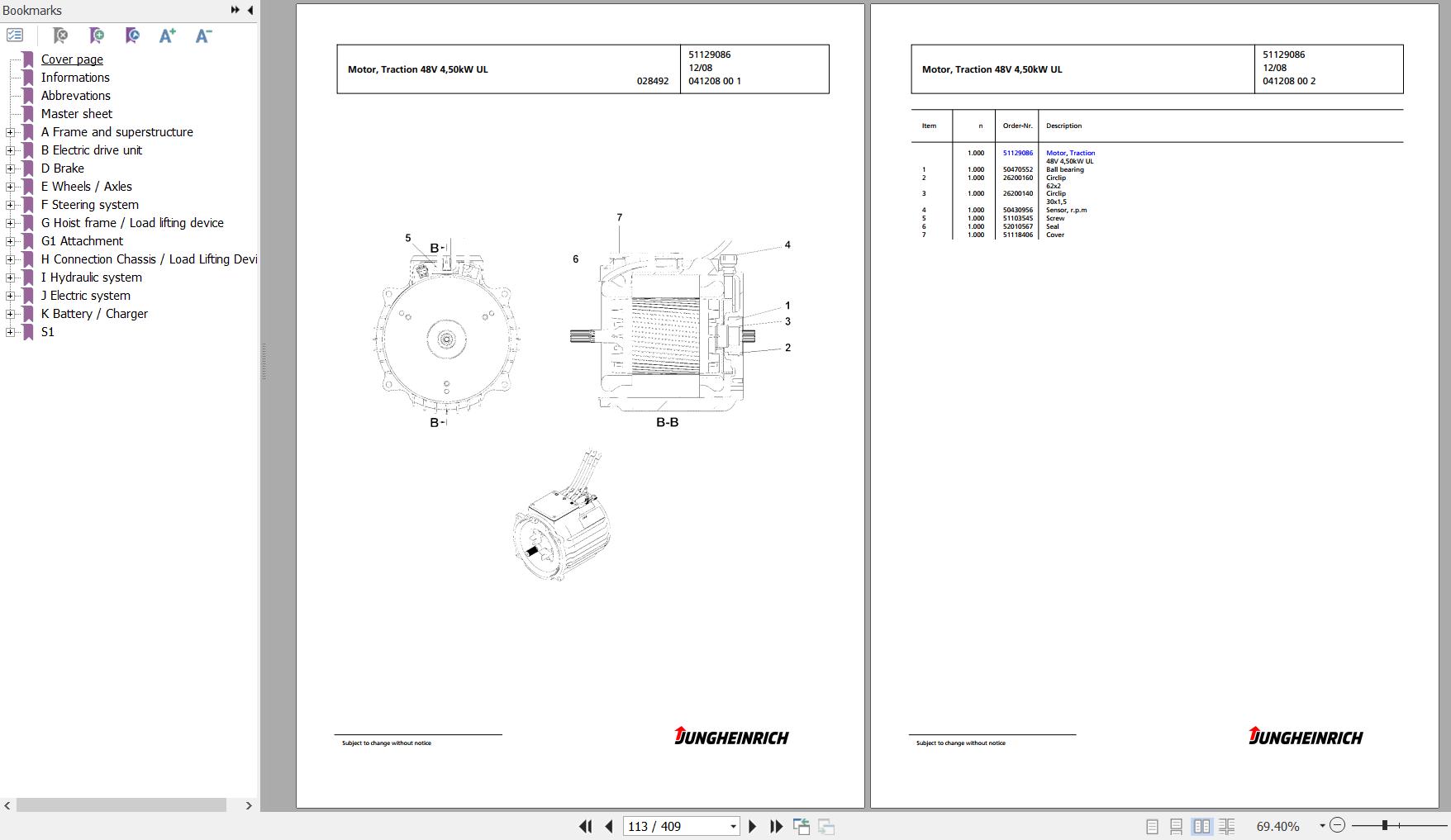
Task: Go to the previous page
Action: click(x=609, y=826)
